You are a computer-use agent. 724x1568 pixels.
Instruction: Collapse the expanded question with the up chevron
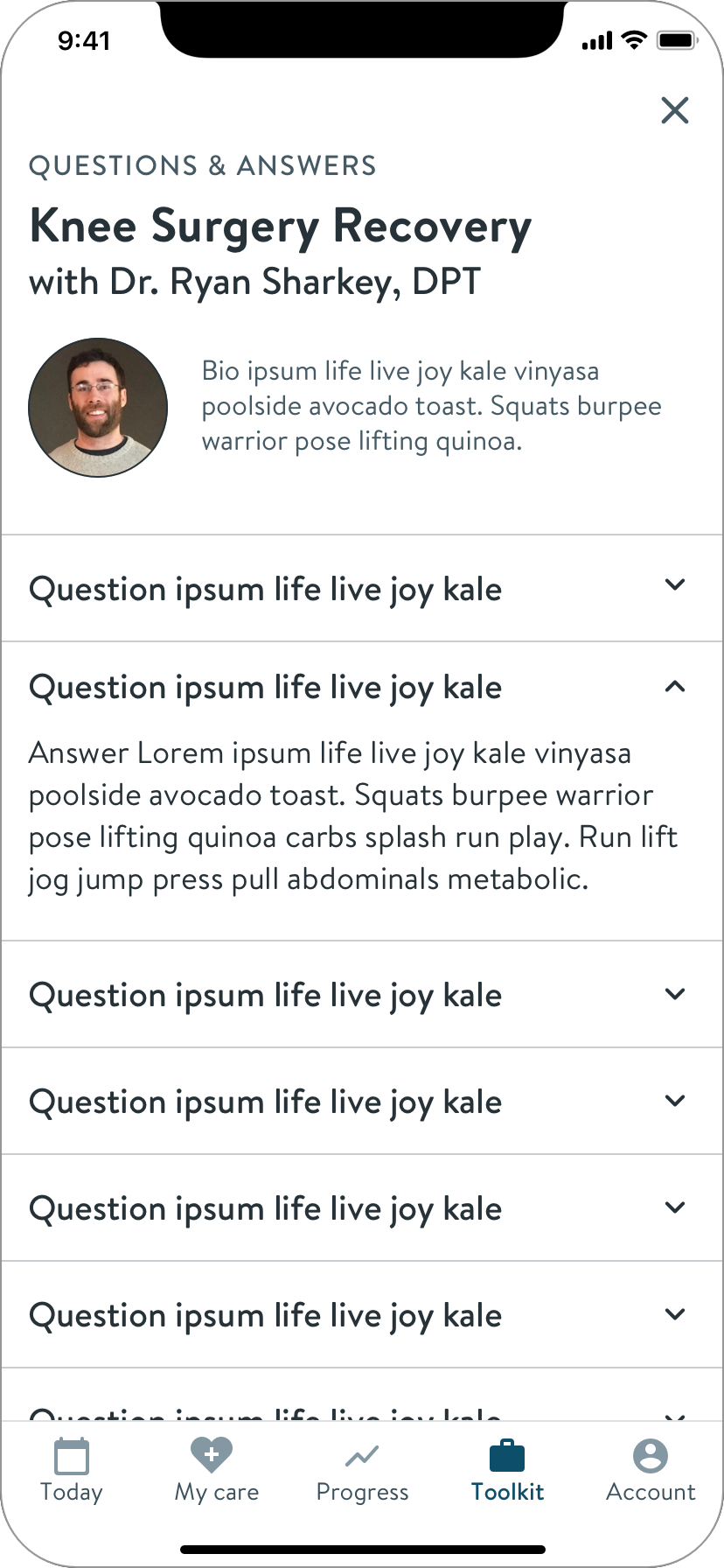[x=675, y=687]
